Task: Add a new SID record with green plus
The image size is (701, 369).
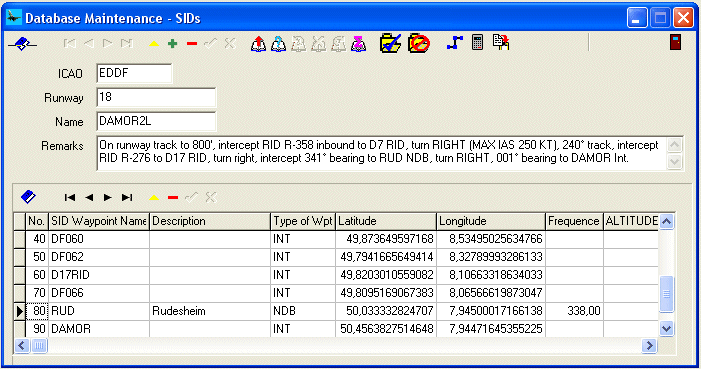Action: click(173, 43)
